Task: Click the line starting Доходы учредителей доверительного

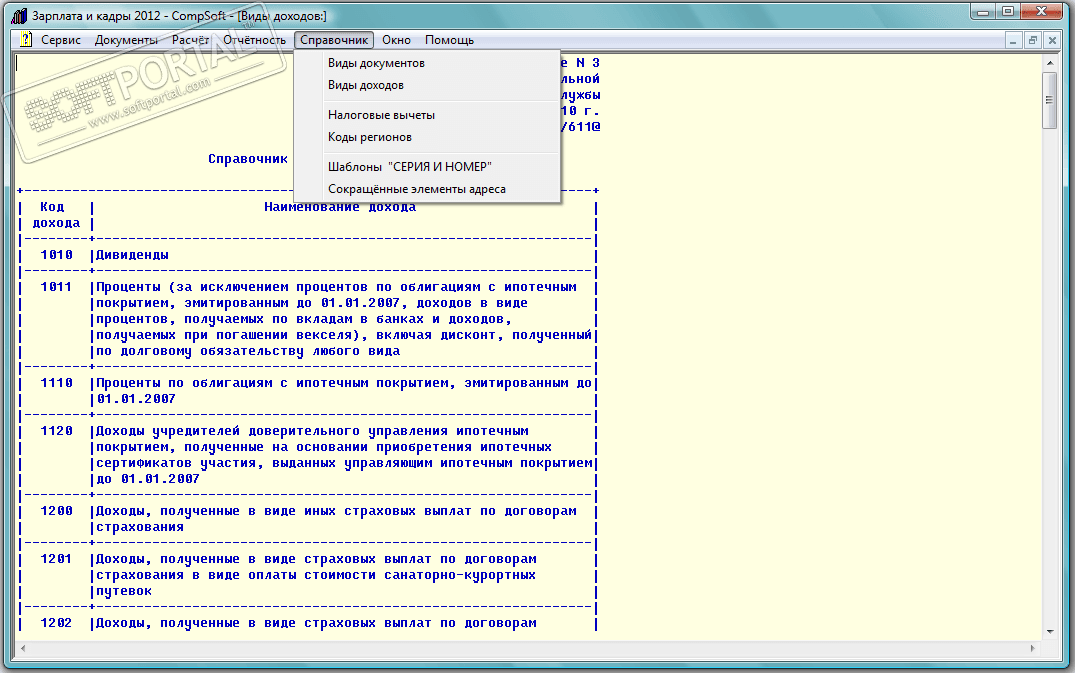Action: click(x=313, y=431)
